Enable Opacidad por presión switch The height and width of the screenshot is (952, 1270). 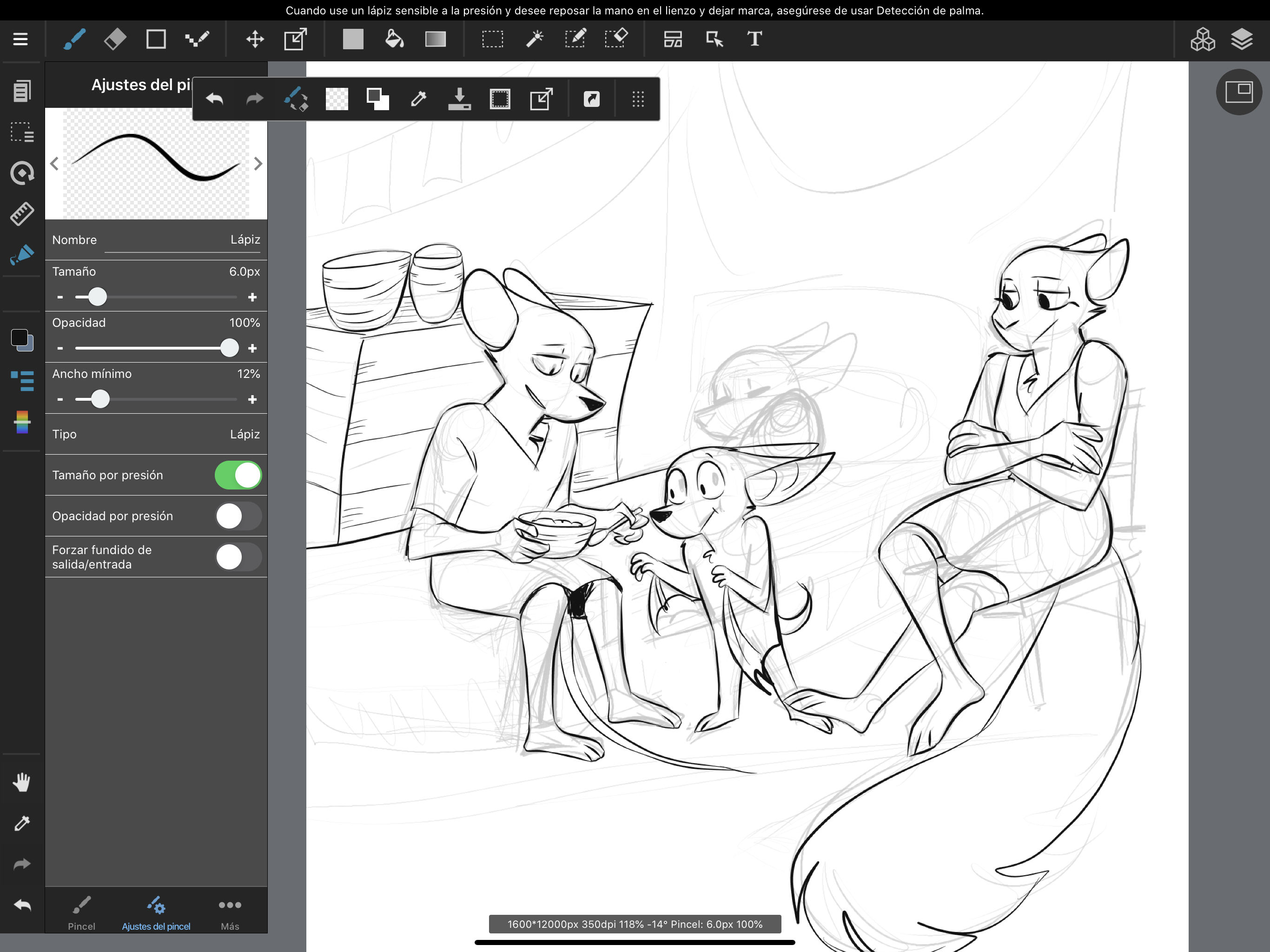point(238,516)
